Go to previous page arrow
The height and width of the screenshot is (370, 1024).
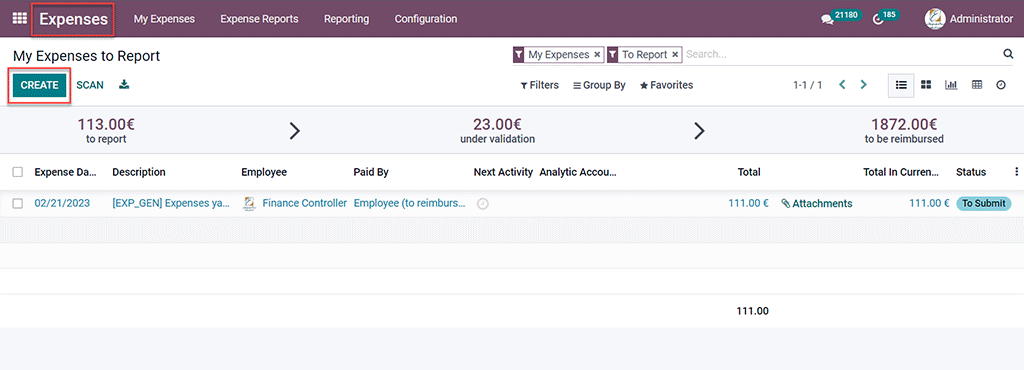842,85
